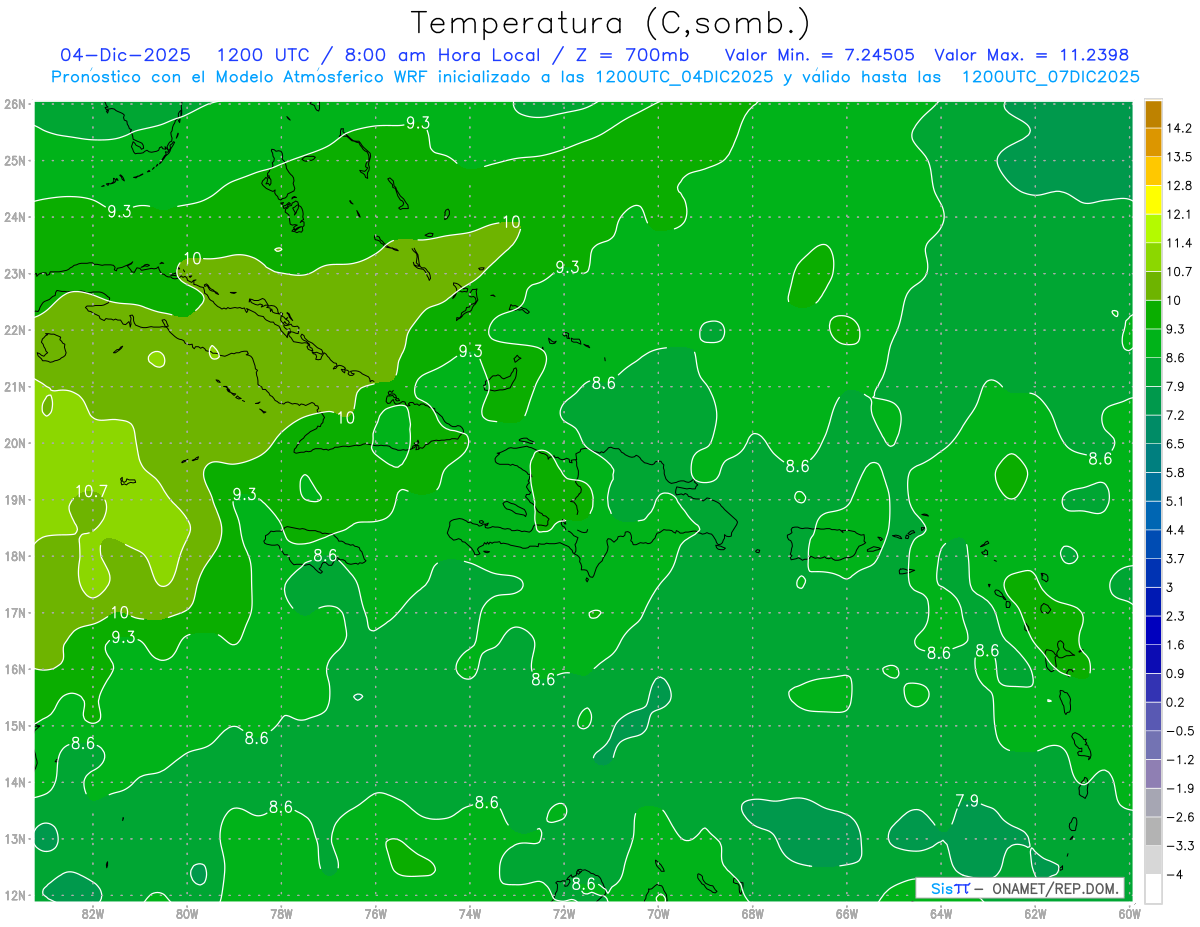Click legend value "-1.2"
Viewport: 1200px width, 927px height.
[x=1180, y=760]
